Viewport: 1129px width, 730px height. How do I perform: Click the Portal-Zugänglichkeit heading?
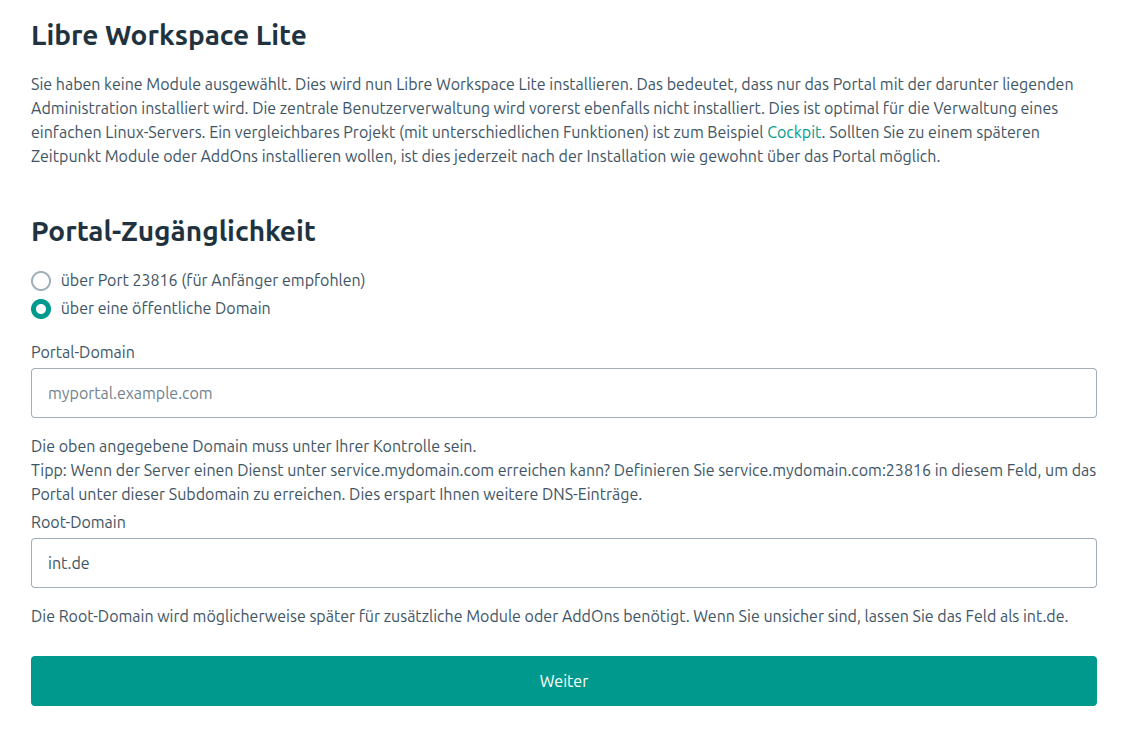(173, 232)
